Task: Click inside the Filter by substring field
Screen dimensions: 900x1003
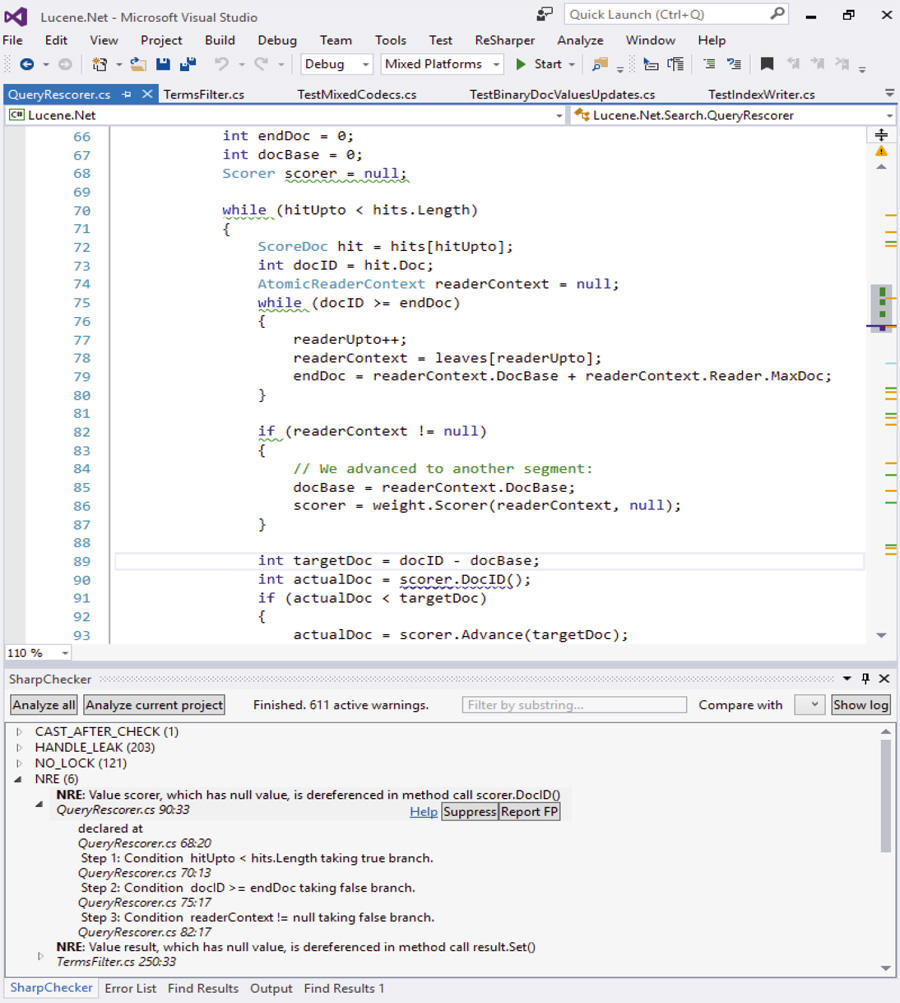Action: point(573,705)
